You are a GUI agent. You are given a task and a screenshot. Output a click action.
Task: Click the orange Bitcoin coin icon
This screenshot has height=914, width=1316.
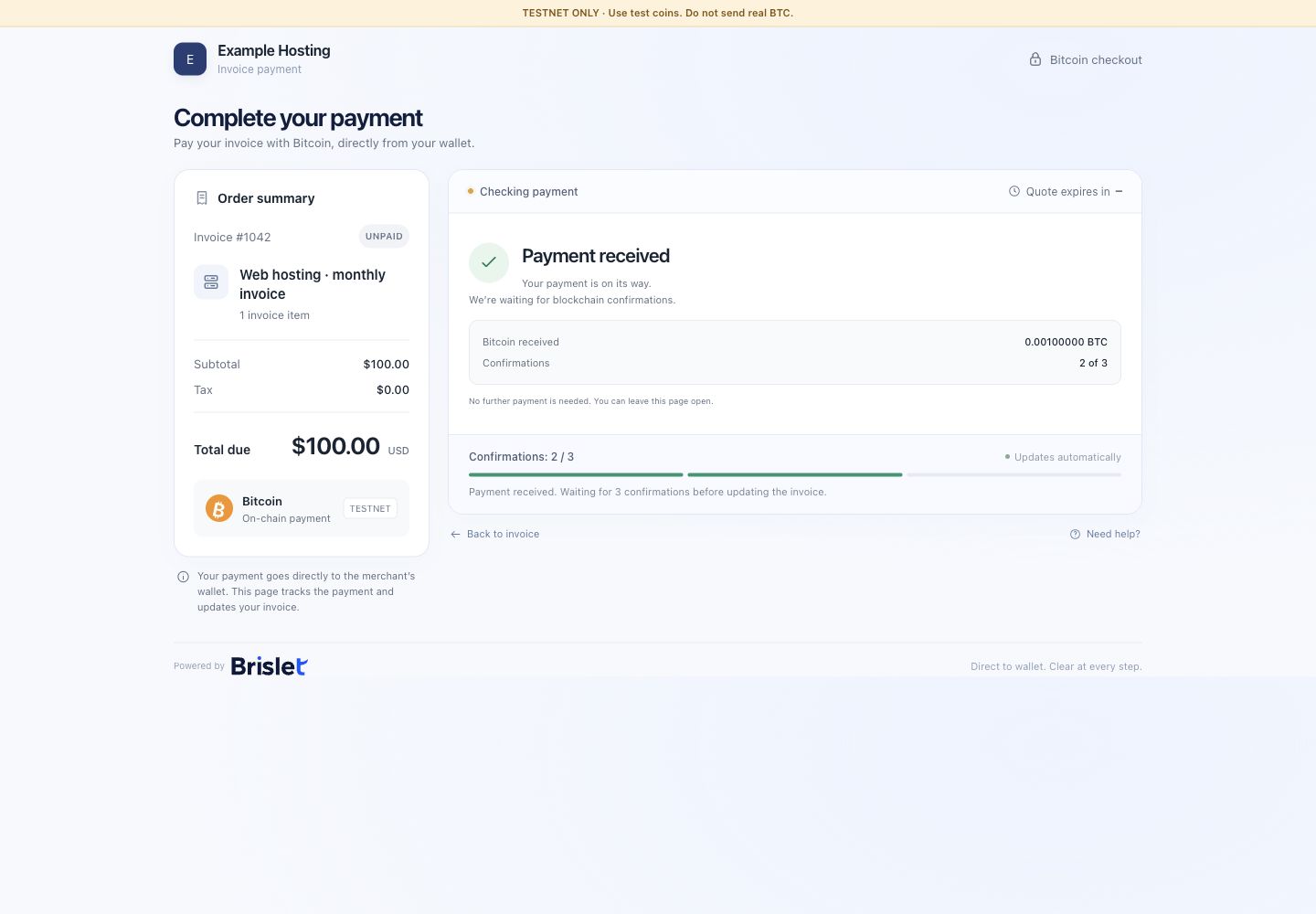click(219, 509)
